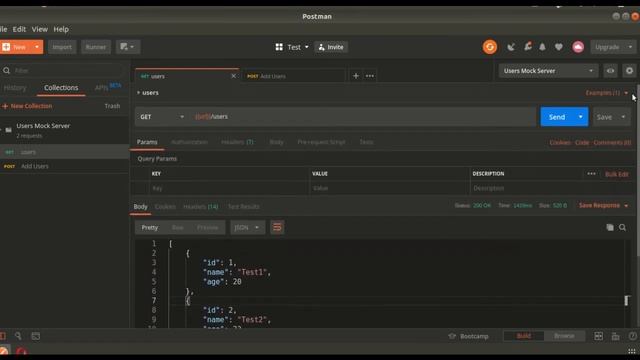The width and height of the screenshot is (640, 360).
Task: Click the blue Send button
Action: [557, 117]
